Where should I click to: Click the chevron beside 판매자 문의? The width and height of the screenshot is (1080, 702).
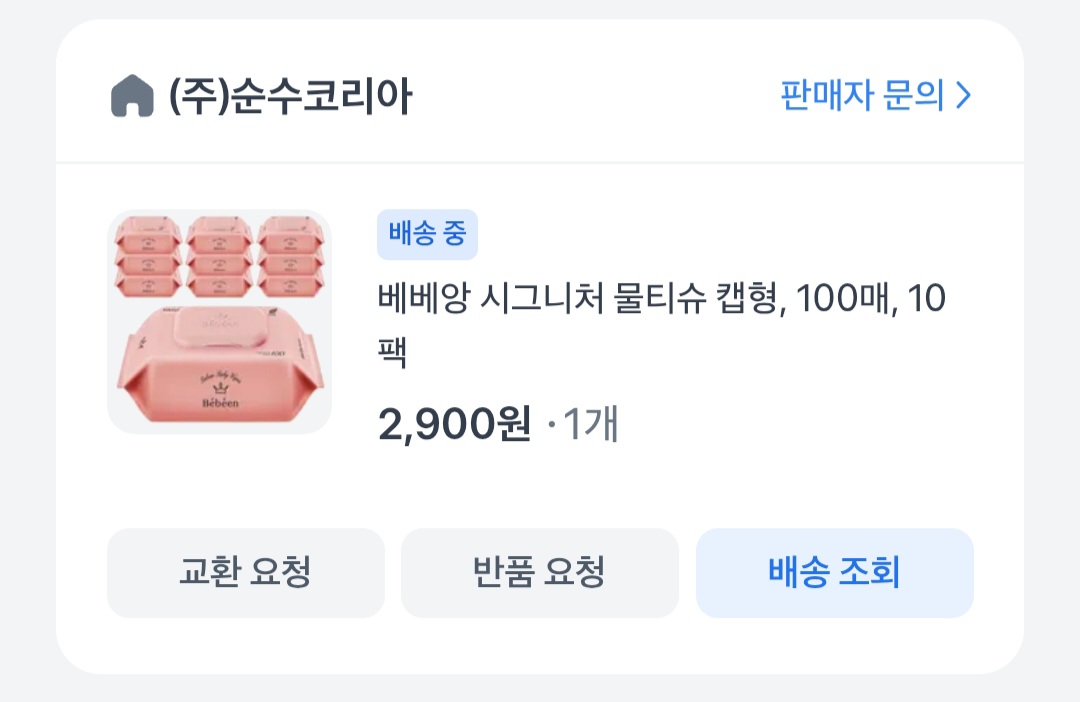963,96
